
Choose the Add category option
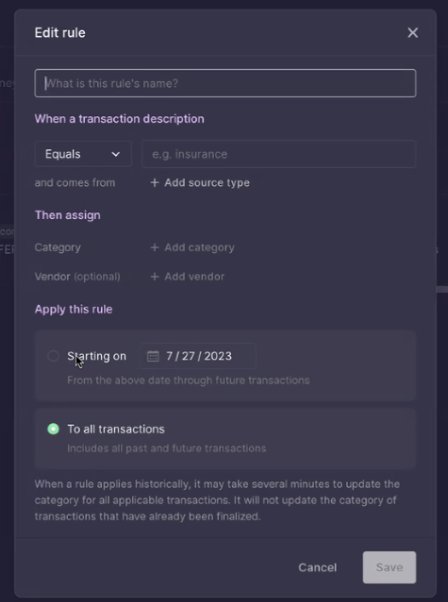pyautogui.click(x=192, y=247)
